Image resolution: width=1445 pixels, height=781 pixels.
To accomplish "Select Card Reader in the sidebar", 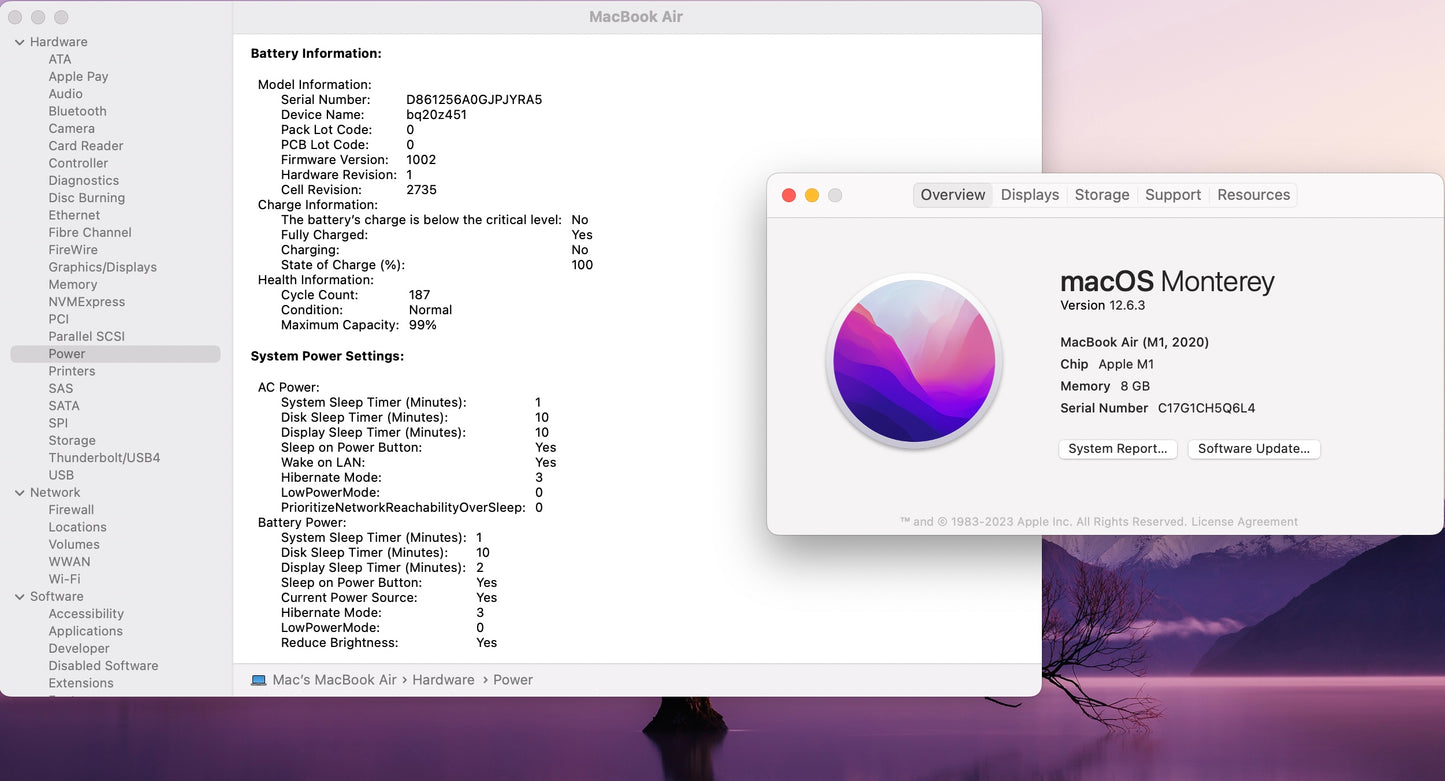I will pos(86,146).
